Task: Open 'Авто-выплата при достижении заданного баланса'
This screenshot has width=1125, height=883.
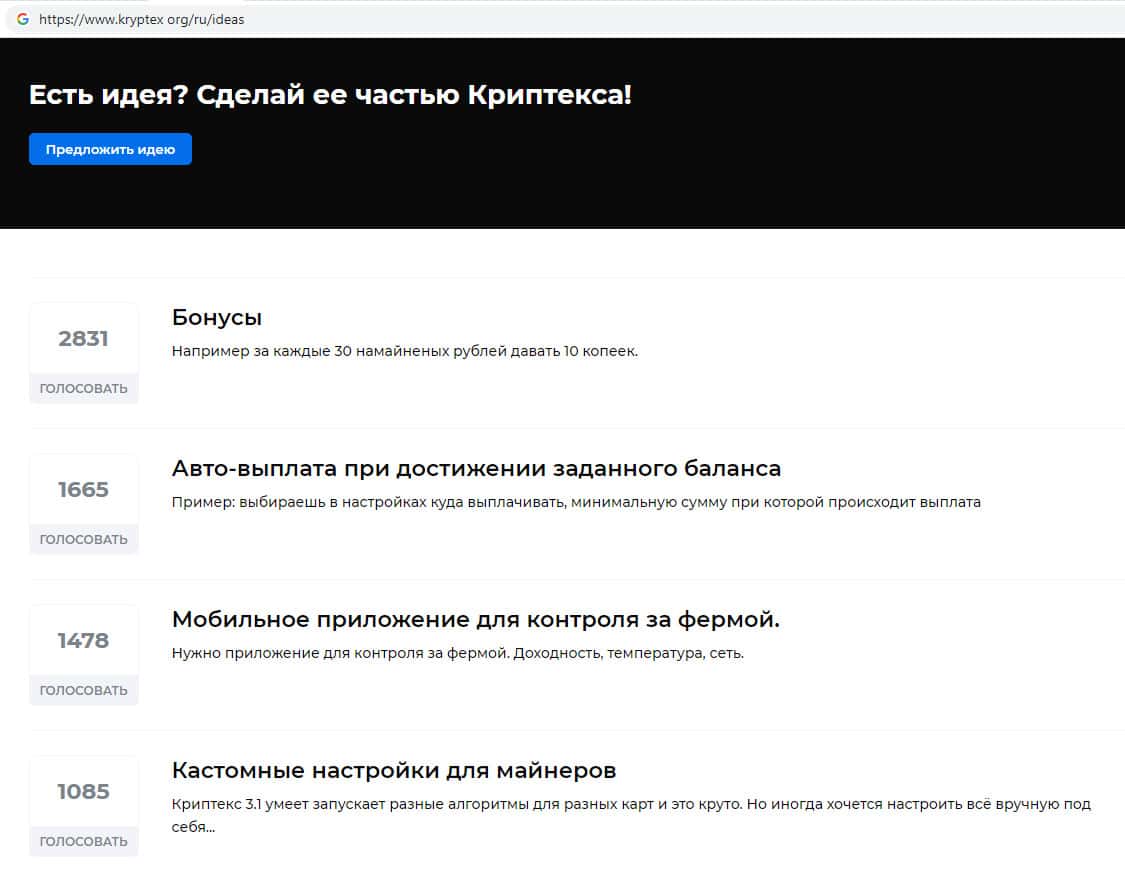Action: 476,468
